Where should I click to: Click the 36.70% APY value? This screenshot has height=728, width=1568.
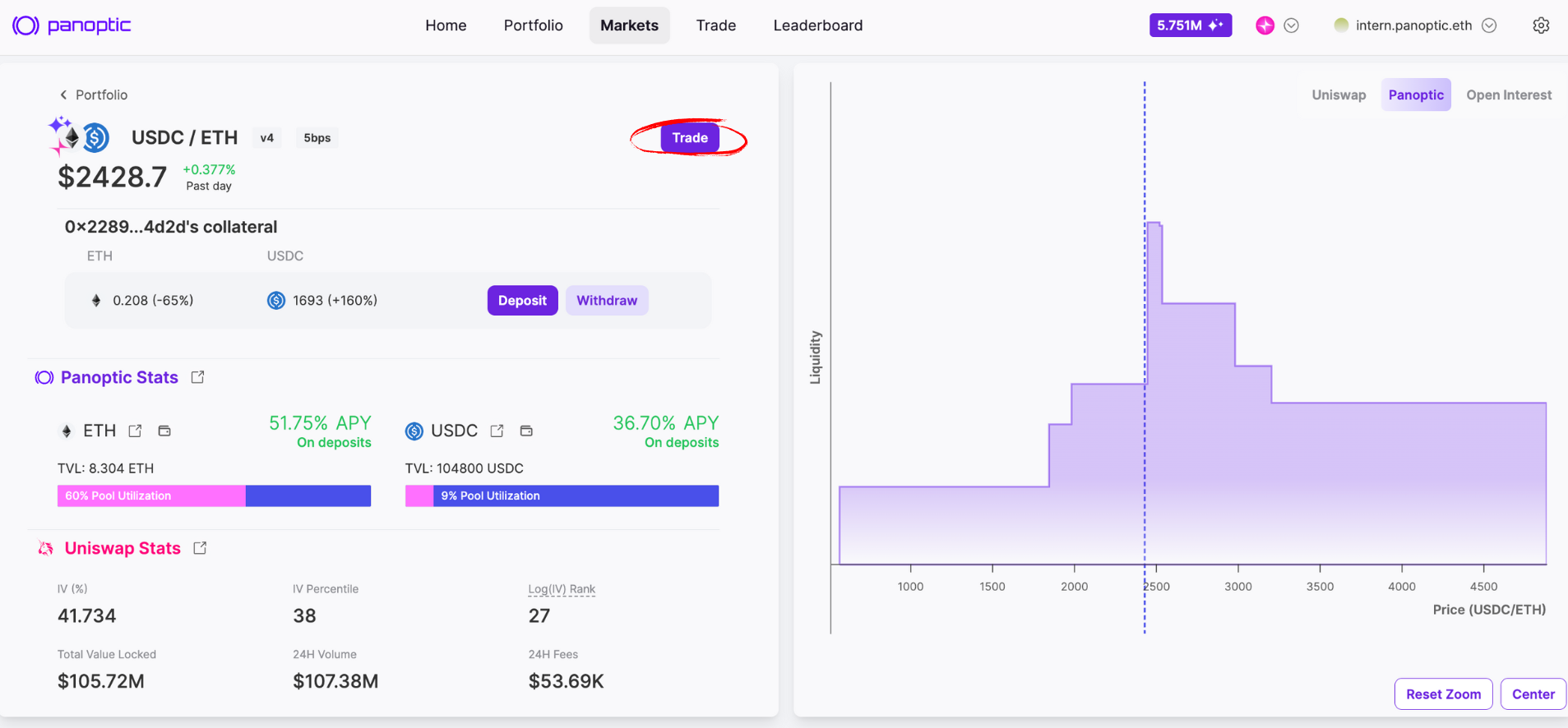pyautogui.click(x=666, y=423)
